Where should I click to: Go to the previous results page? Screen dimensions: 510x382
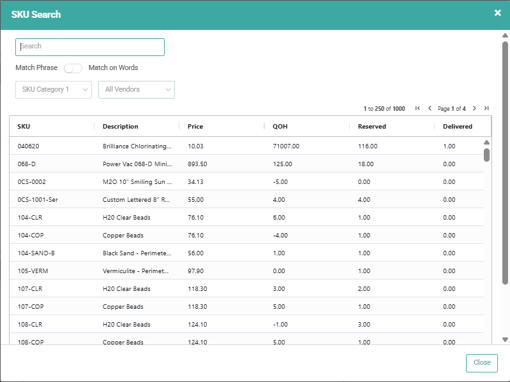point(430,108)
